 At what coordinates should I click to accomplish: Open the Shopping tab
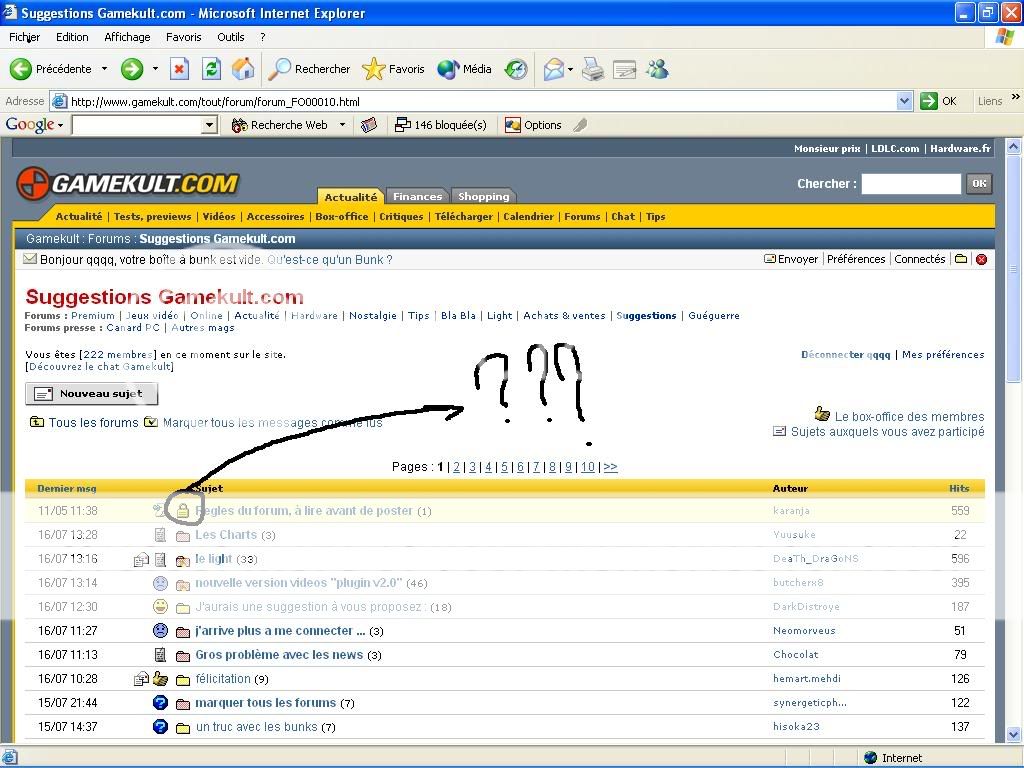click(483, 196)
